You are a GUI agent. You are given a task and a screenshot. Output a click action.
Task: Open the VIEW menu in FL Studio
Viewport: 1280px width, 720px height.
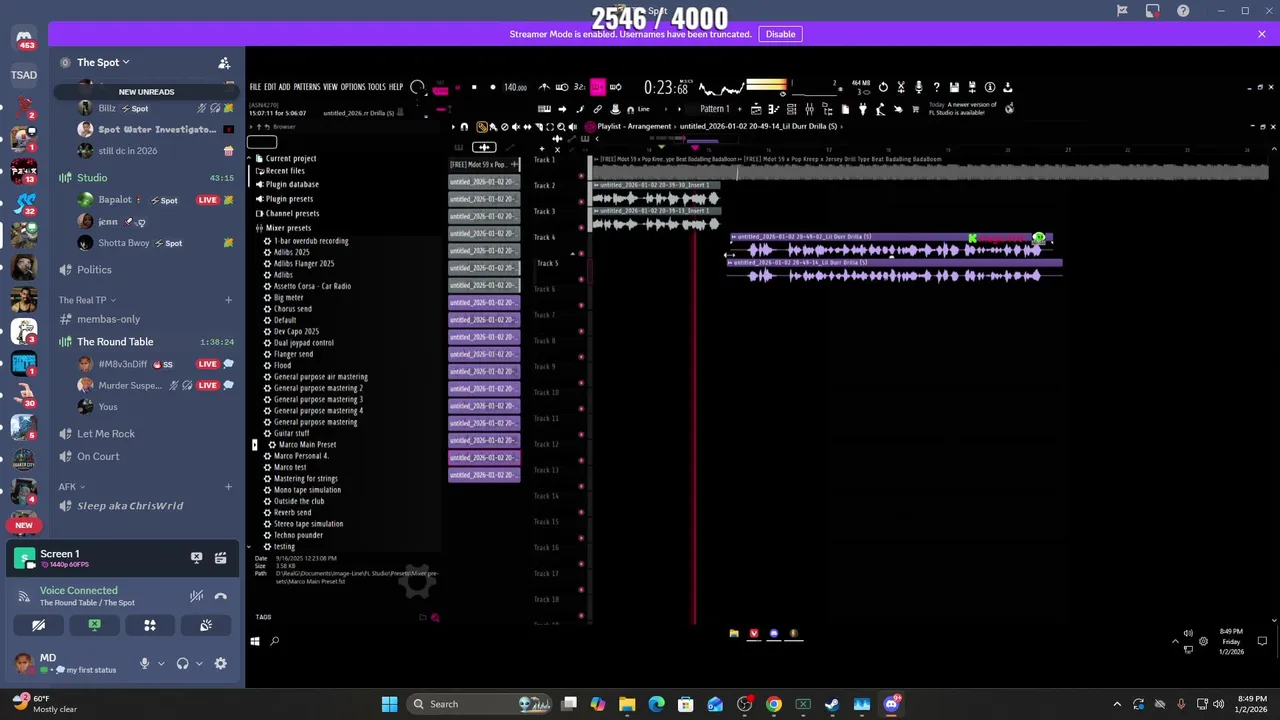330,87
